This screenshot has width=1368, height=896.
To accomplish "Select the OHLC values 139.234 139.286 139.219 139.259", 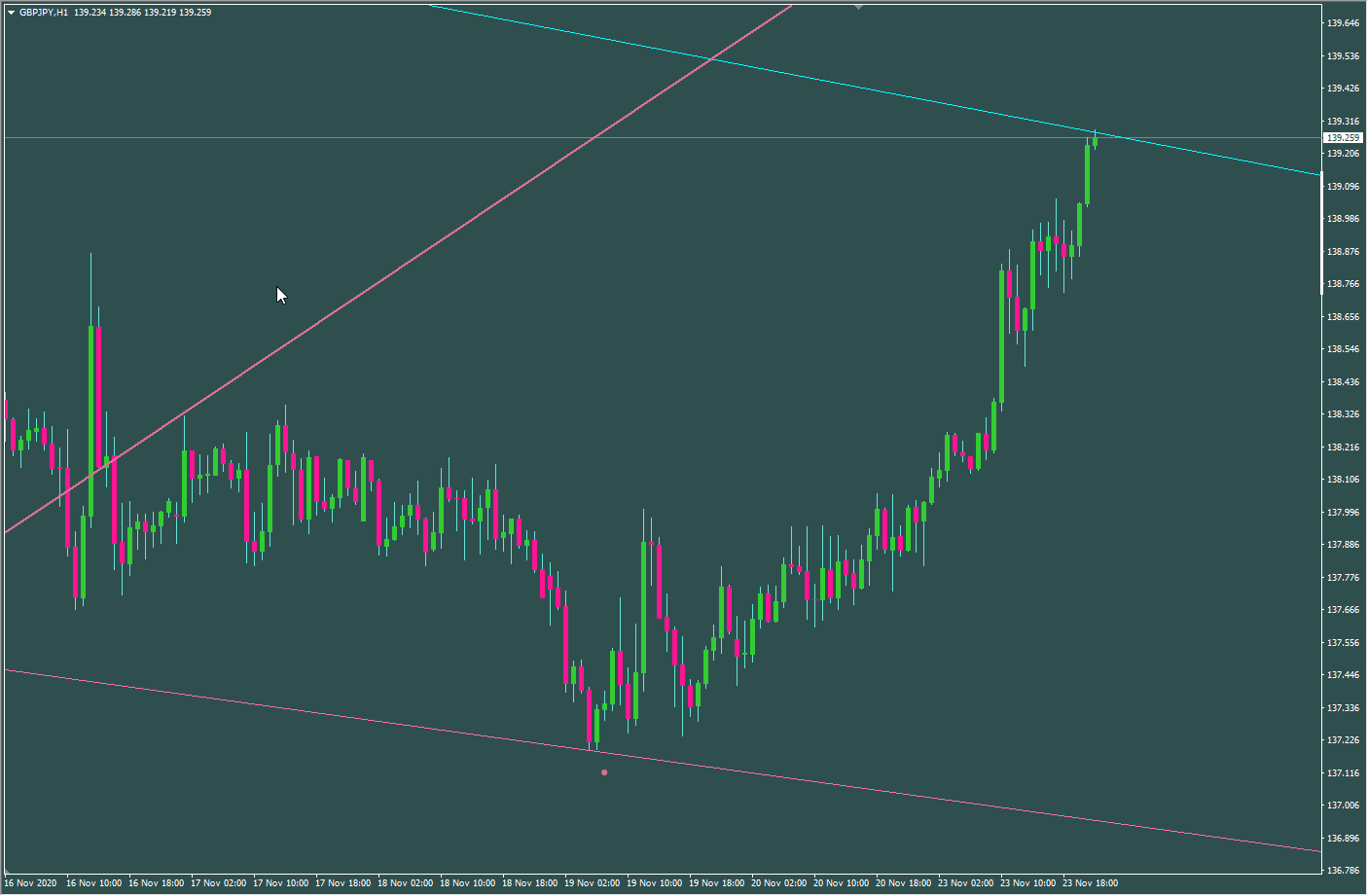I will [x=142, y=13].
